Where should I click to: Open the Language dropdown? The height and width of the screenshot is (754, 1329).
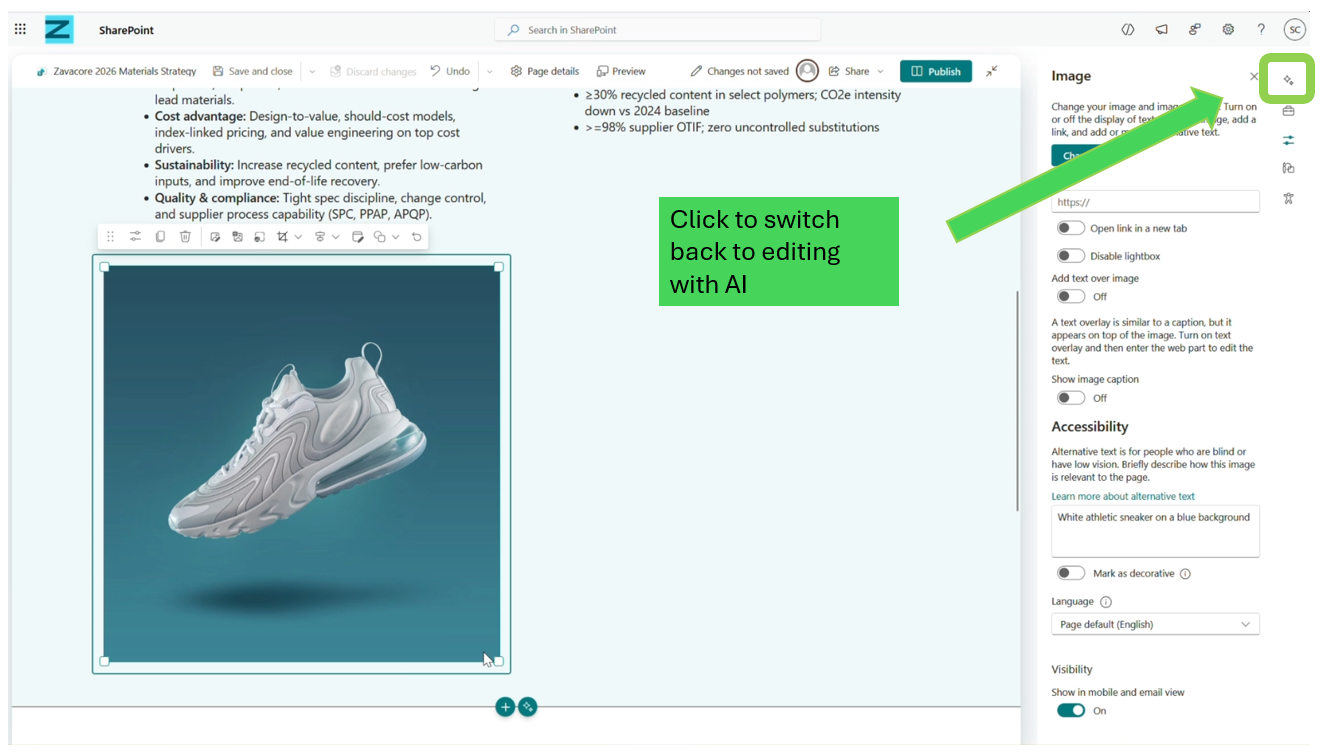(x=1155, y=624)
